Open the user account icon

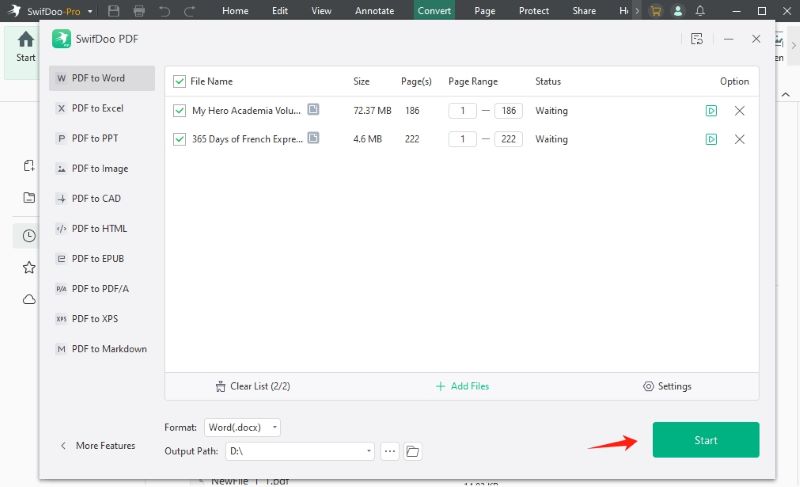pyautogui.click(x=678, y=11)
